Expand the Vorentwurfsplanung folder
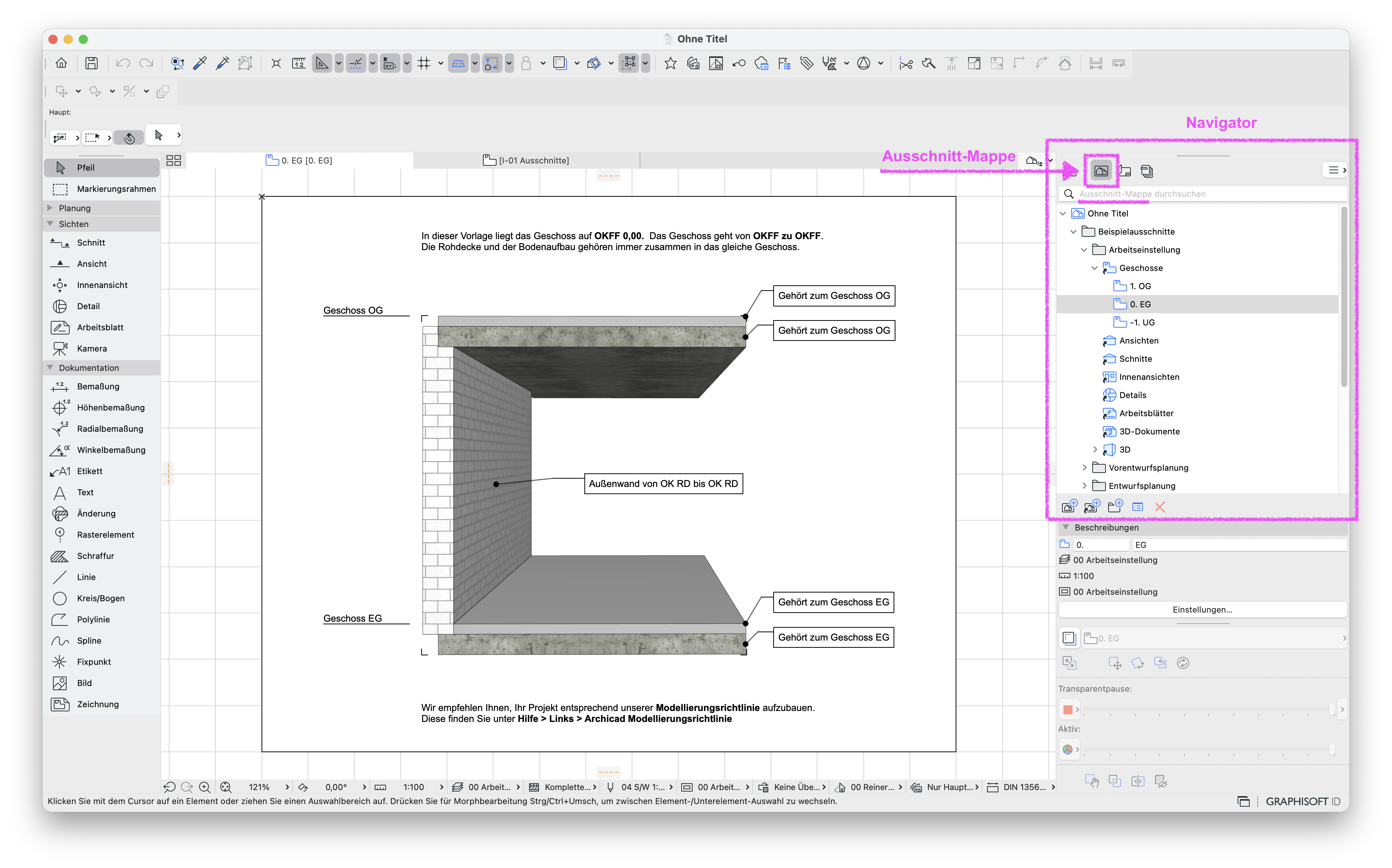1392x868 pixels. pos(1084,467)
